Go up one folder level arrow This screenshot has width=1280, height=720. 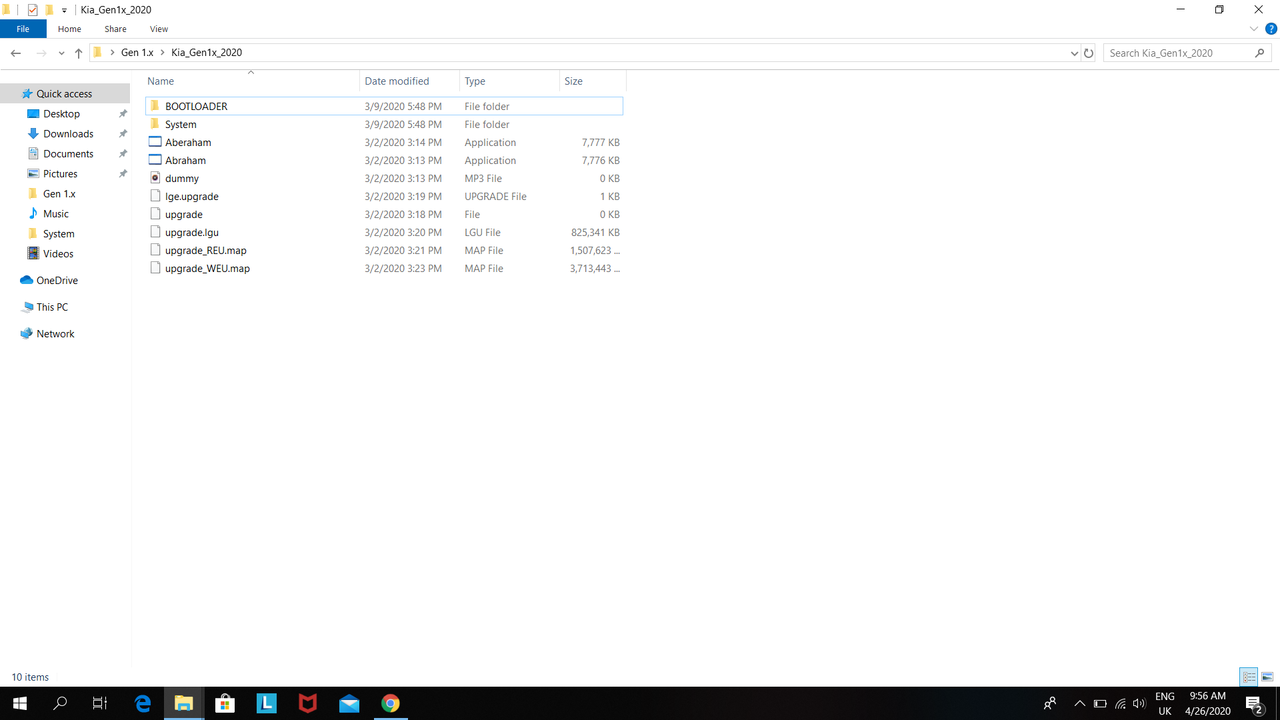[x=79, y=53]
